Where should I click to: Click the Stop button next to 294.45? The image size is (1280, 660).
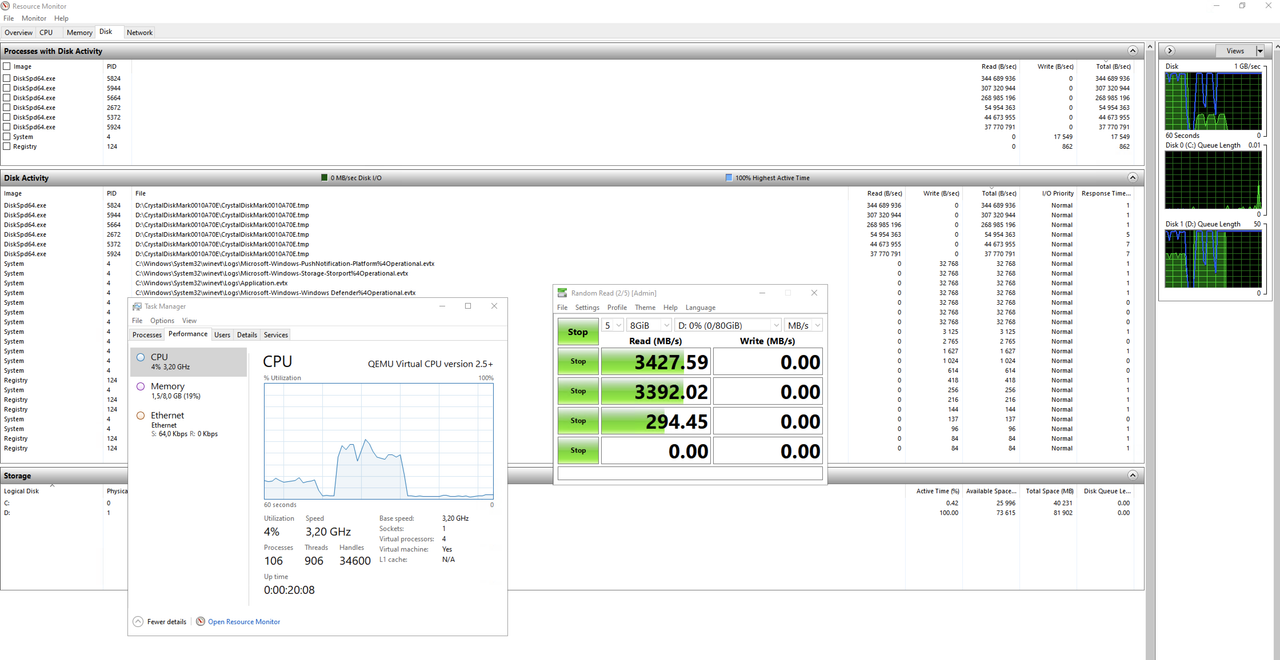(x=578, y=421)
